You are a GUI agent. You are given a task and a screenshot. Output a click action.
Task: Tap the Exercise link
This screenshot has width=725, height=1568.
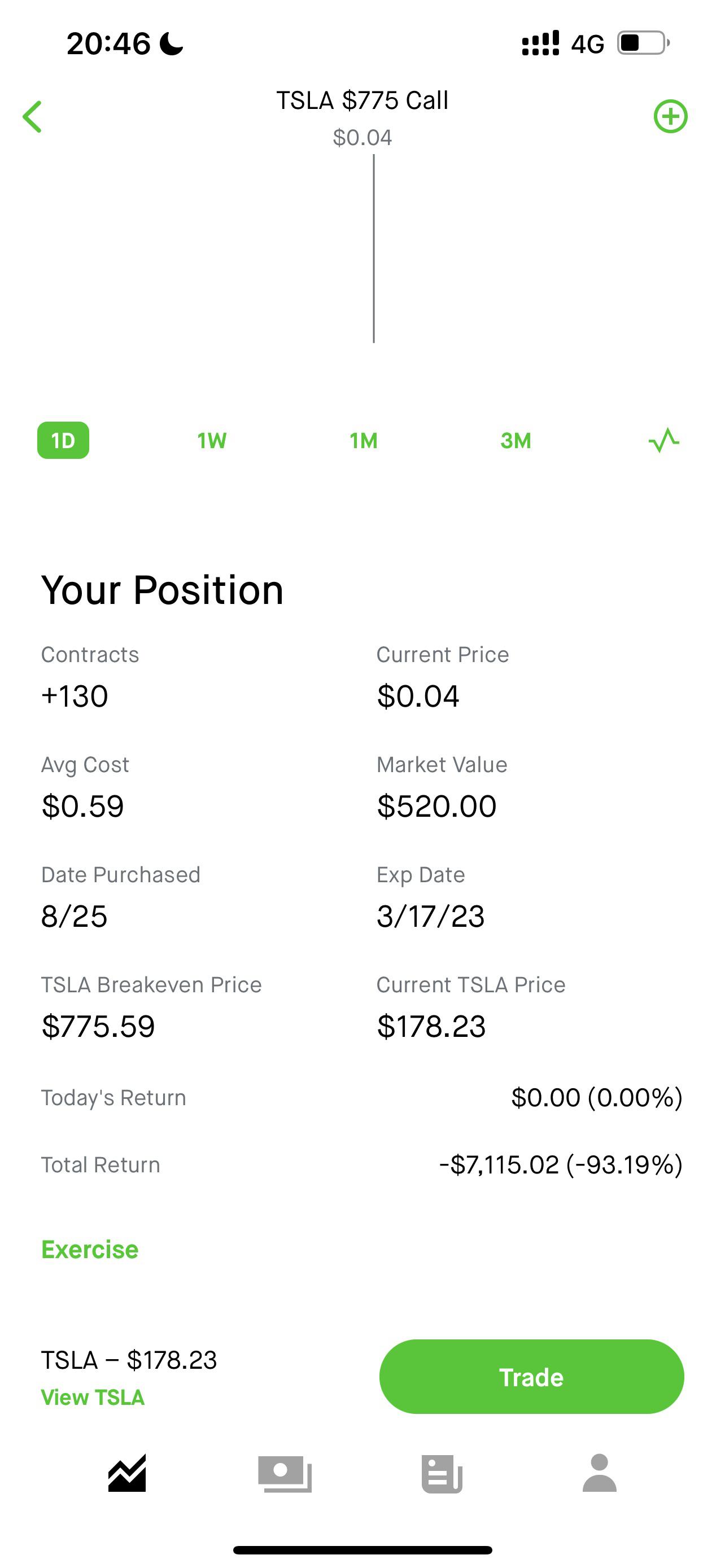[x=90, y=1250]
